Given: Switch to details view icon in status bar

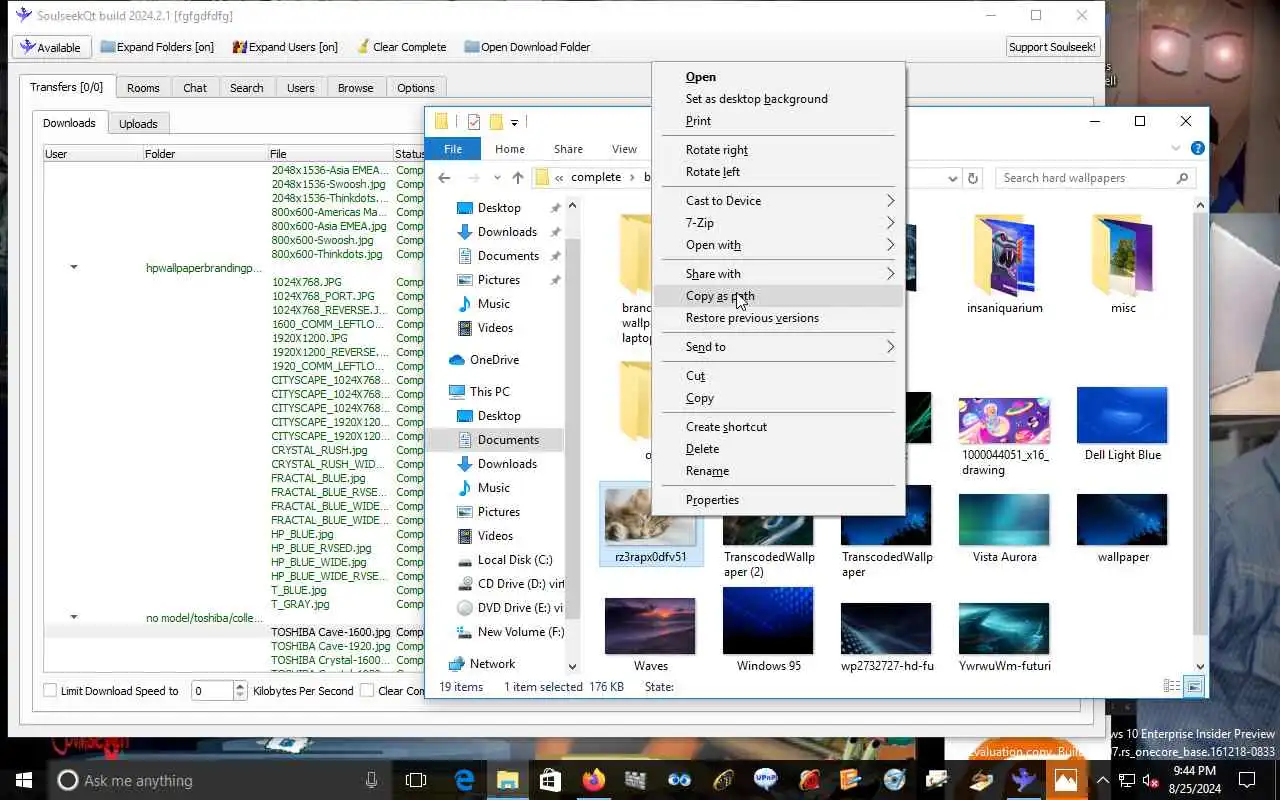Looking at the screenshot, I should (1172, 687).
